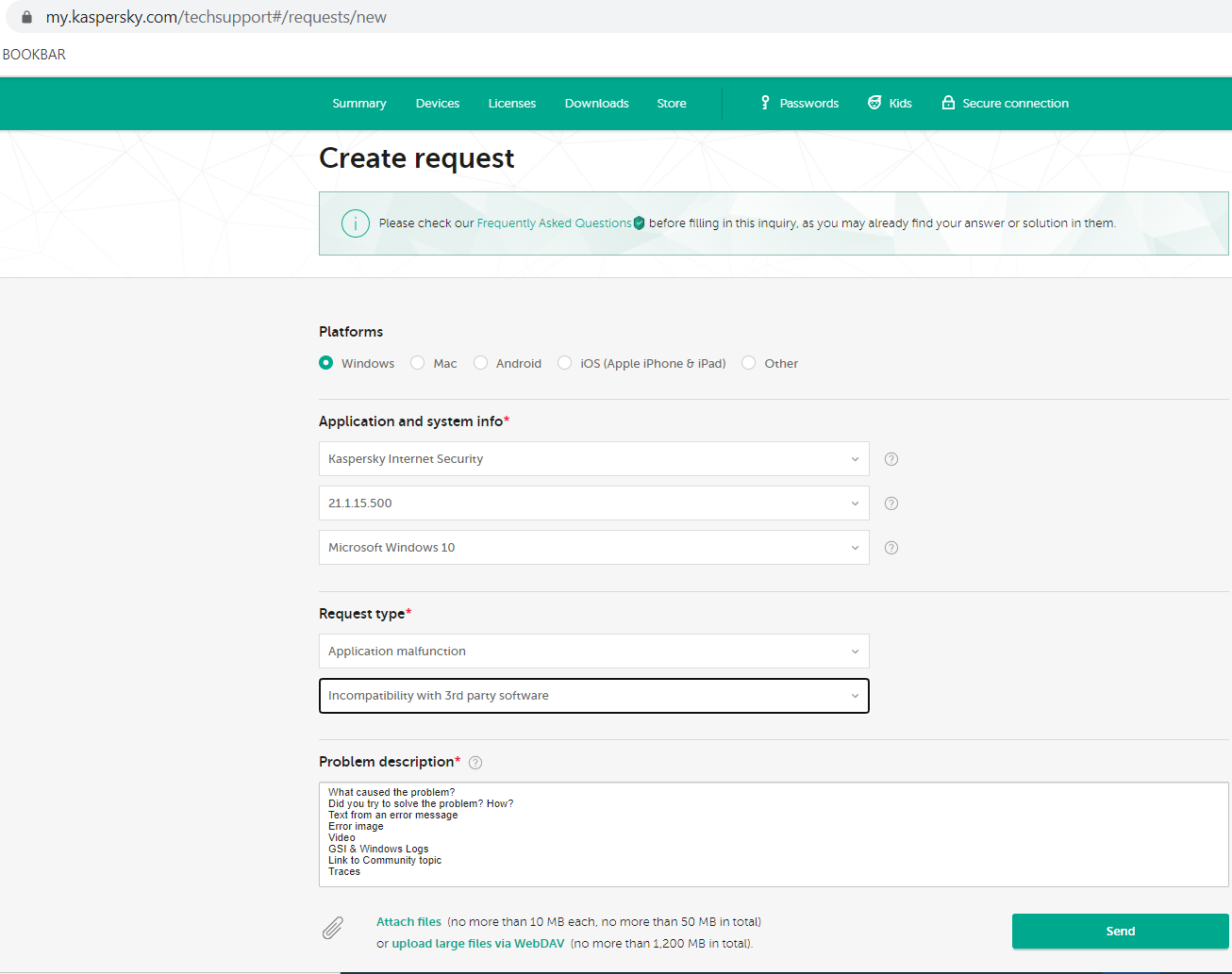The width and height of the screenshot is (1232, 974).
Task: Open the Microsoft Windows 10 OS dropdown
Action: 594,548
